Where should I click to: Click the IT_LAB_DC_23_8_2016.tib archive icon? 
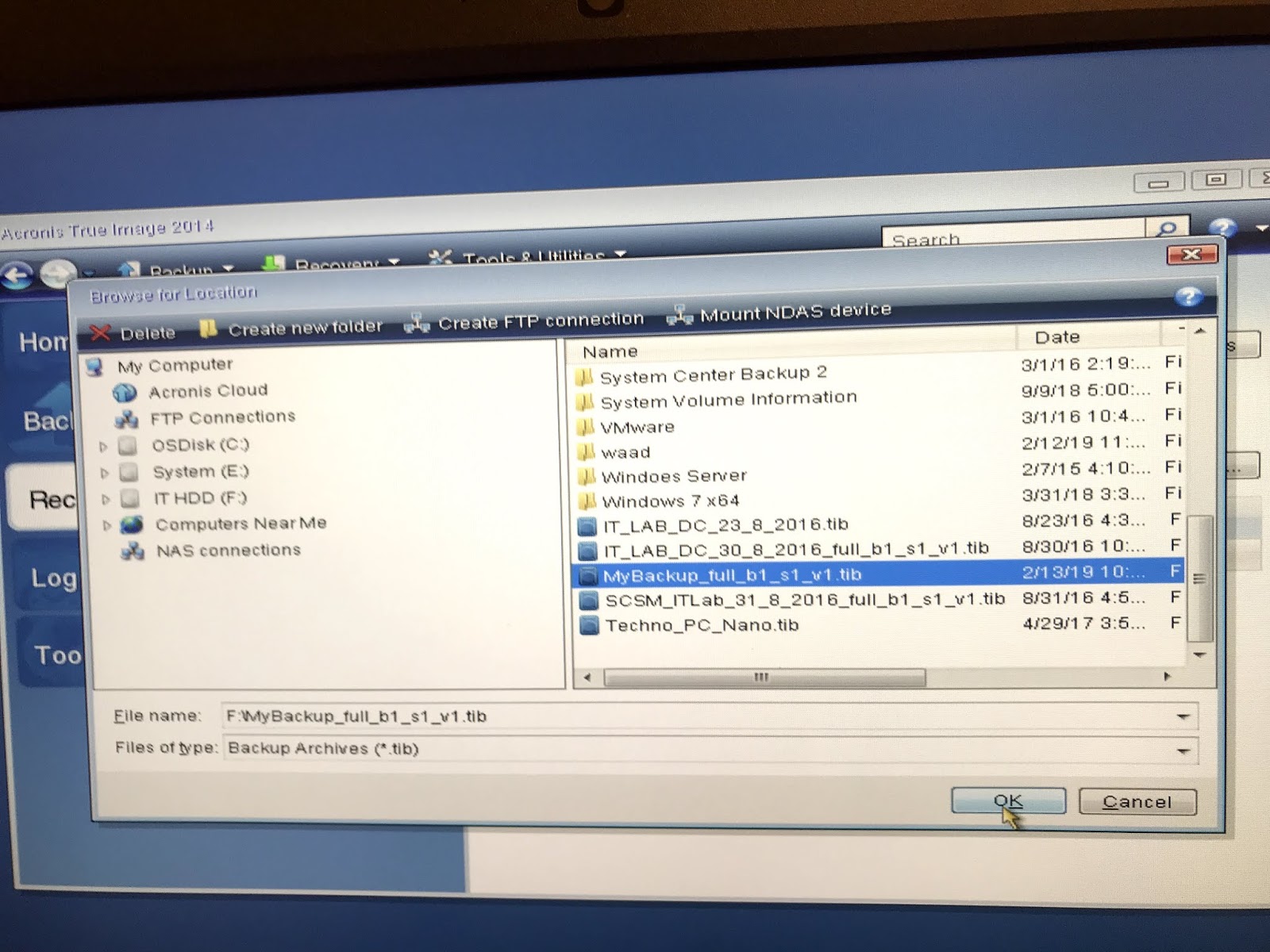click(587, 526)
